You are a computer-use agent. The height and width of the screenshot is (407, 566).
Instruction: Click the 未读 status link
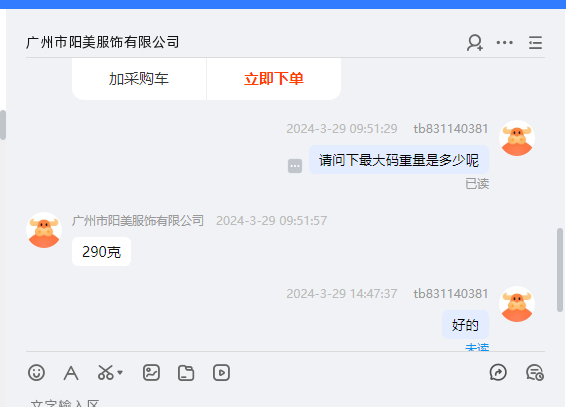tap(477, 347)
